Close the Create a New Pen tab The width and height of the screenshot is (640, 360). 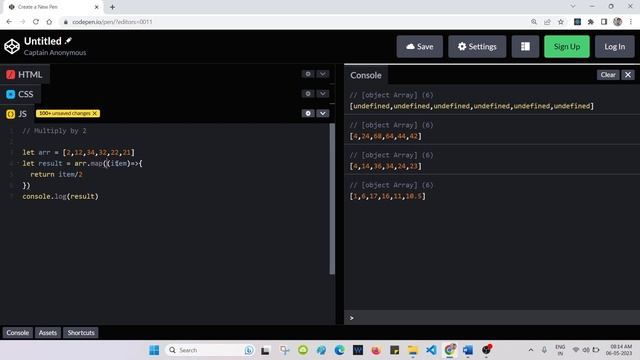(x=97, y=7)
